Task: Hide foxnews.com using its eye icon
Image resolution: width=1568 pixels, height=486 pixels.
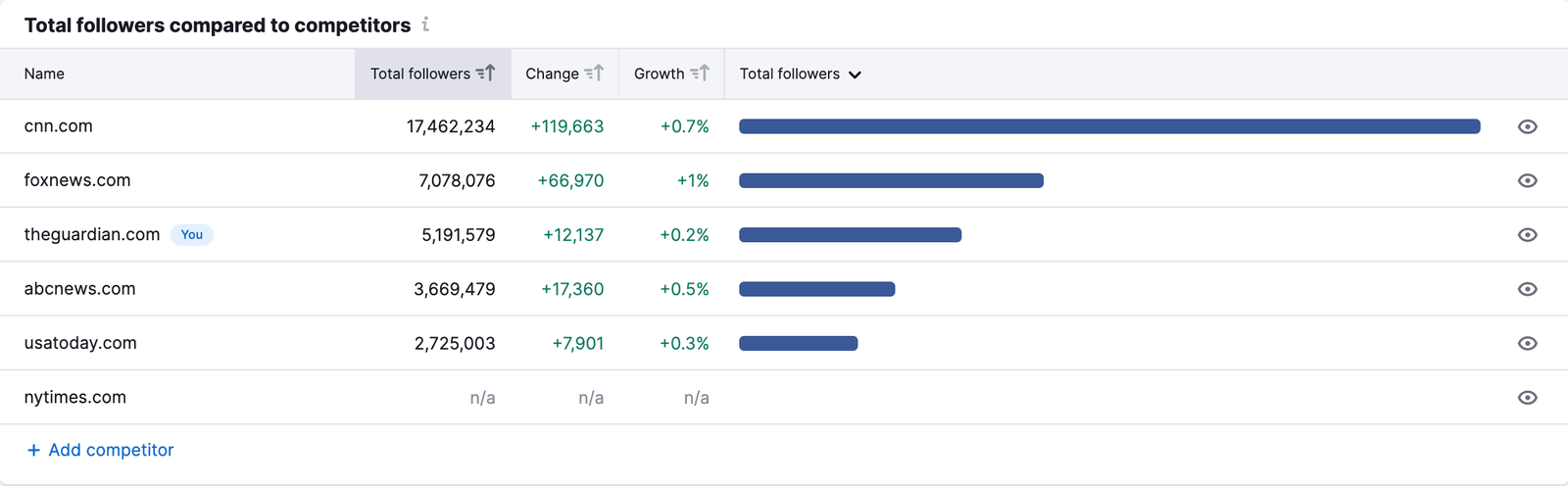Action: coord(1527,180)
